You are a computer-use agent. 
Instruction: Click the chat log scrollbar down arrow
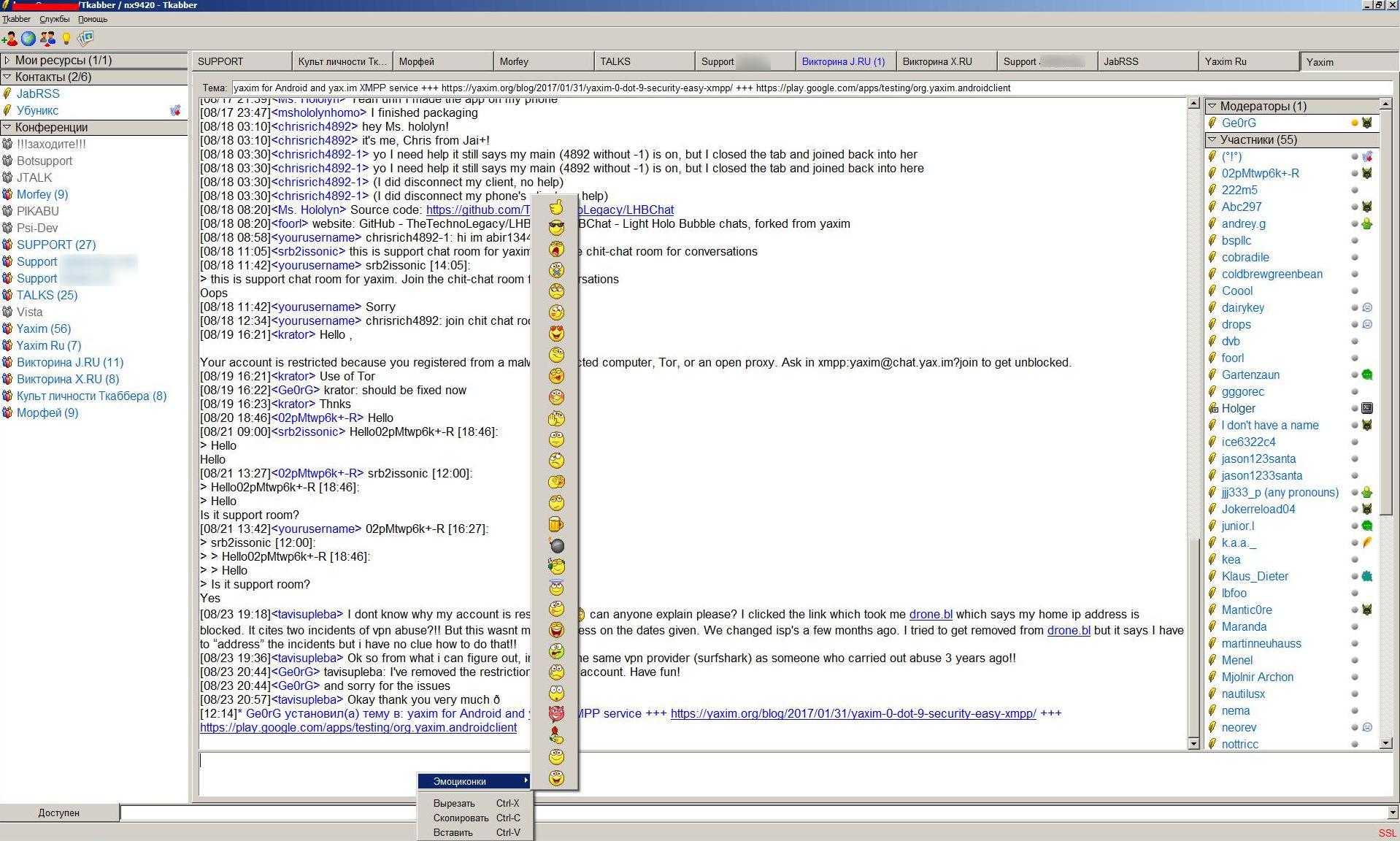[1194, 744]
